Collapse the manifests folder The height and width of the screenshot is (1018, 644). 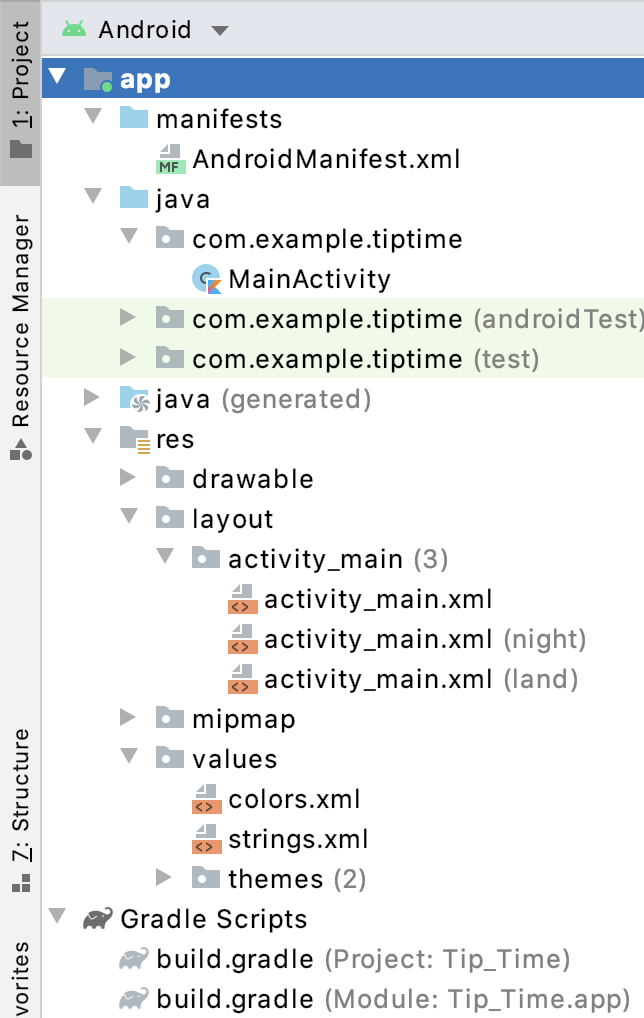click(93, 117)
